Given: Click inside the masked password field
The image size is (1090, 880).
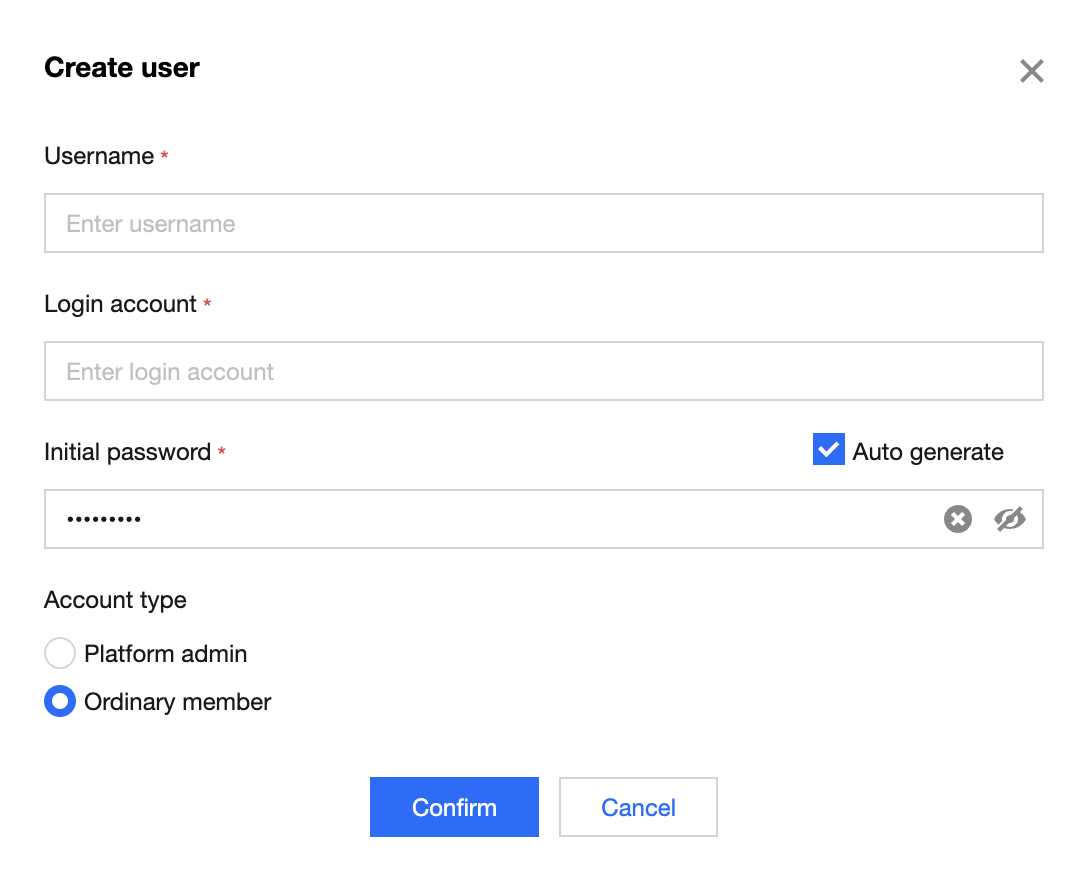Looking at the screenshot, I should click(480, 519).
